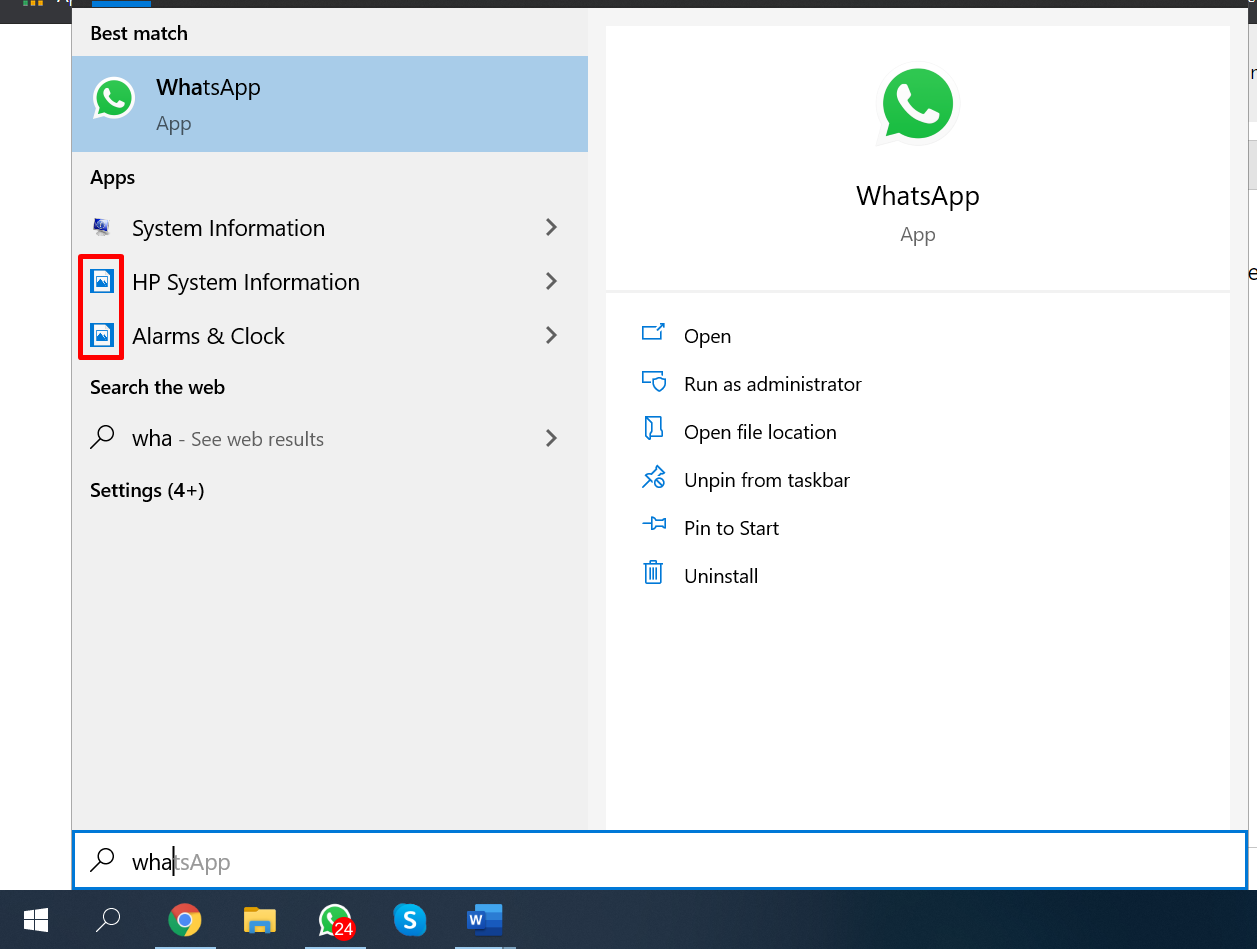1257x949 pixels.
Task: Select Pin to Start
Action: point(731,528)
